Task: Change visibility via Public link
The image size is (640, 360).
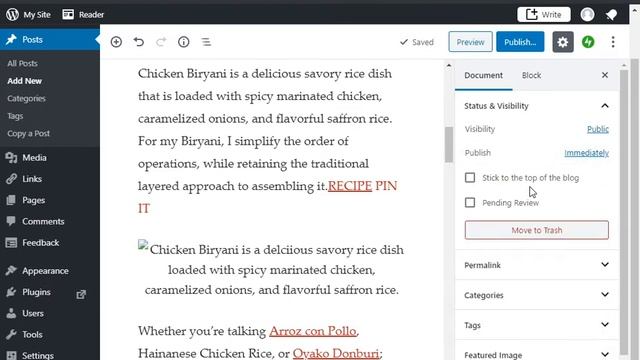Action: pos(598,129)
